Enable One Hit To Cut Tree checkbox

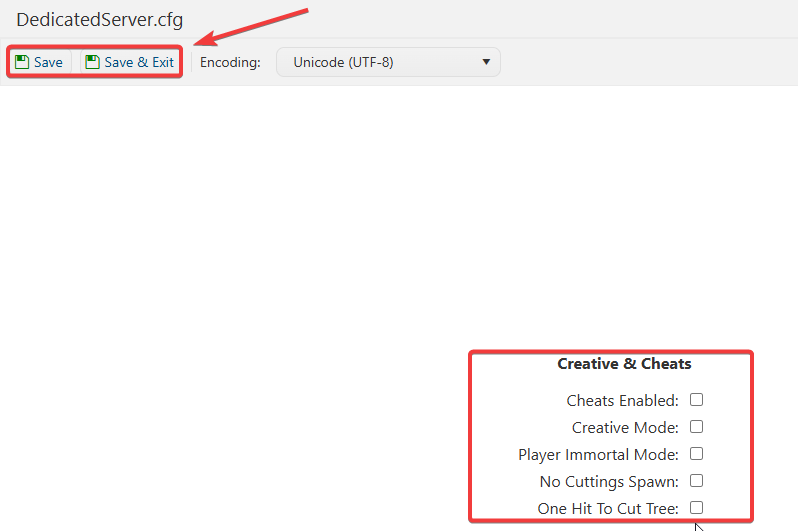(696, 508)
